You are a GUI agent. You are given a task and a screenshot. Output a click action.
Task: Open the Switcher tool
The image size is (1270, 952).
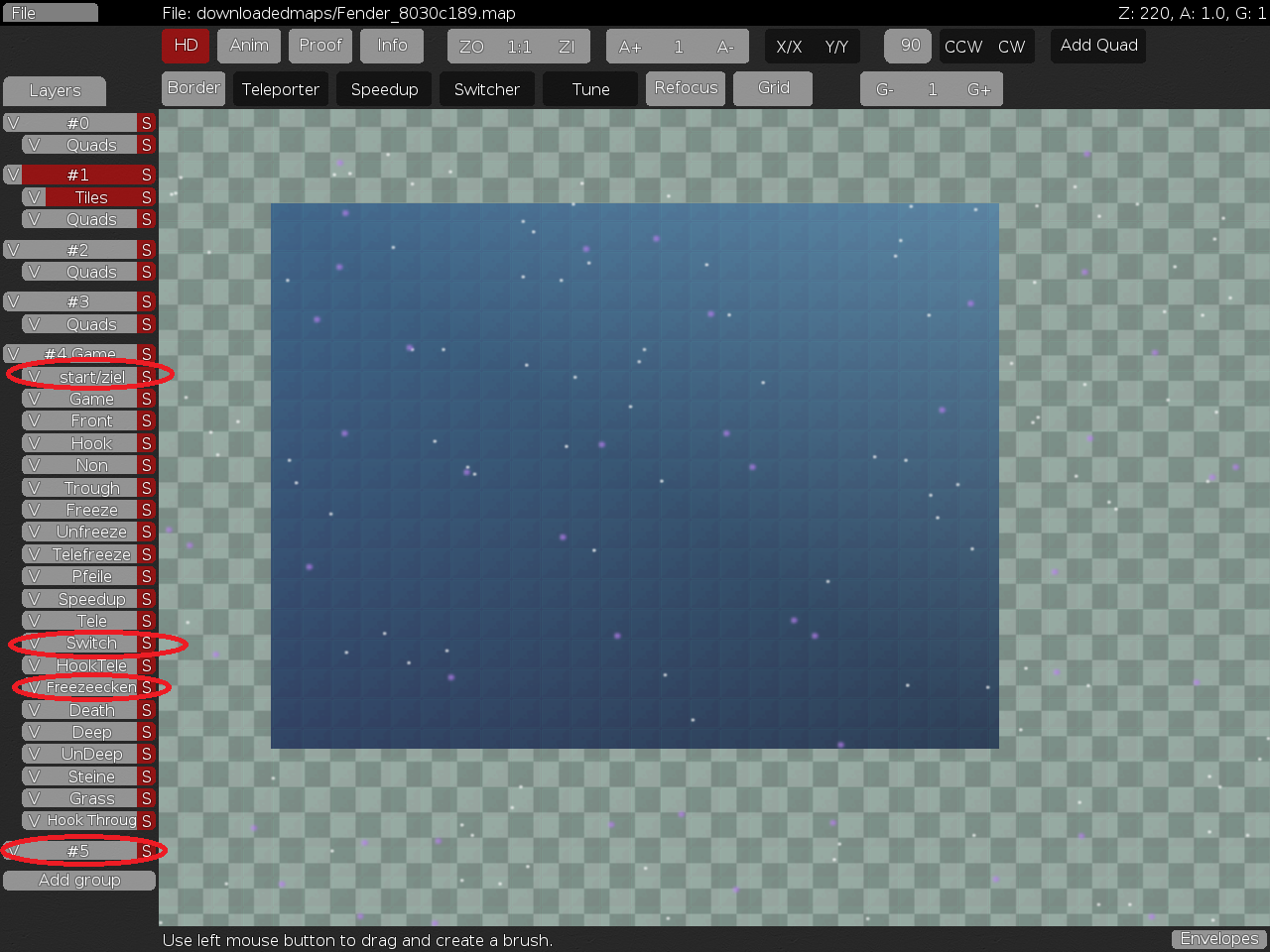click(487, 88)
